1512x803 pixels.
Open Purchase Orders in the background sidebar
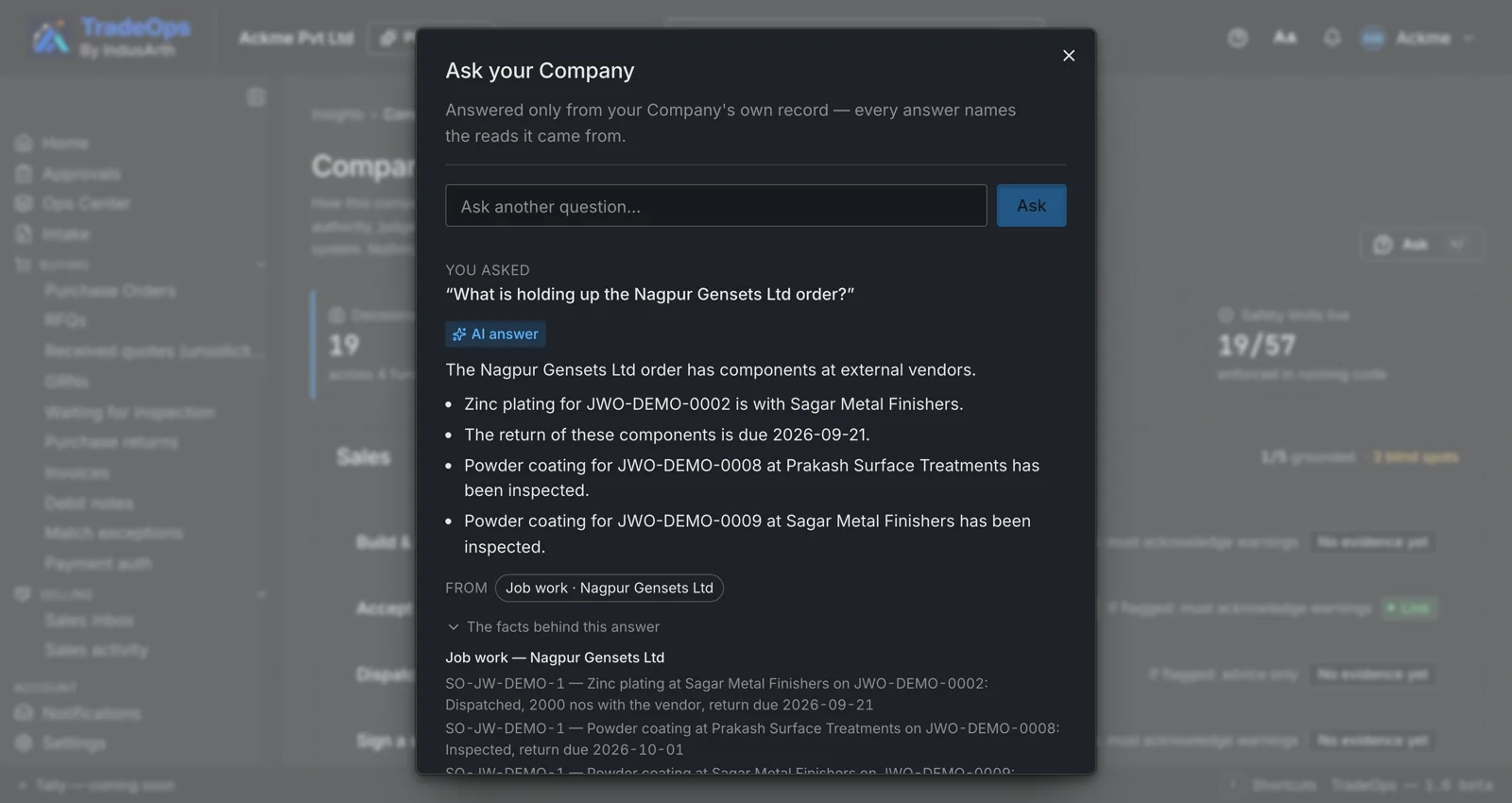(110, 291)
